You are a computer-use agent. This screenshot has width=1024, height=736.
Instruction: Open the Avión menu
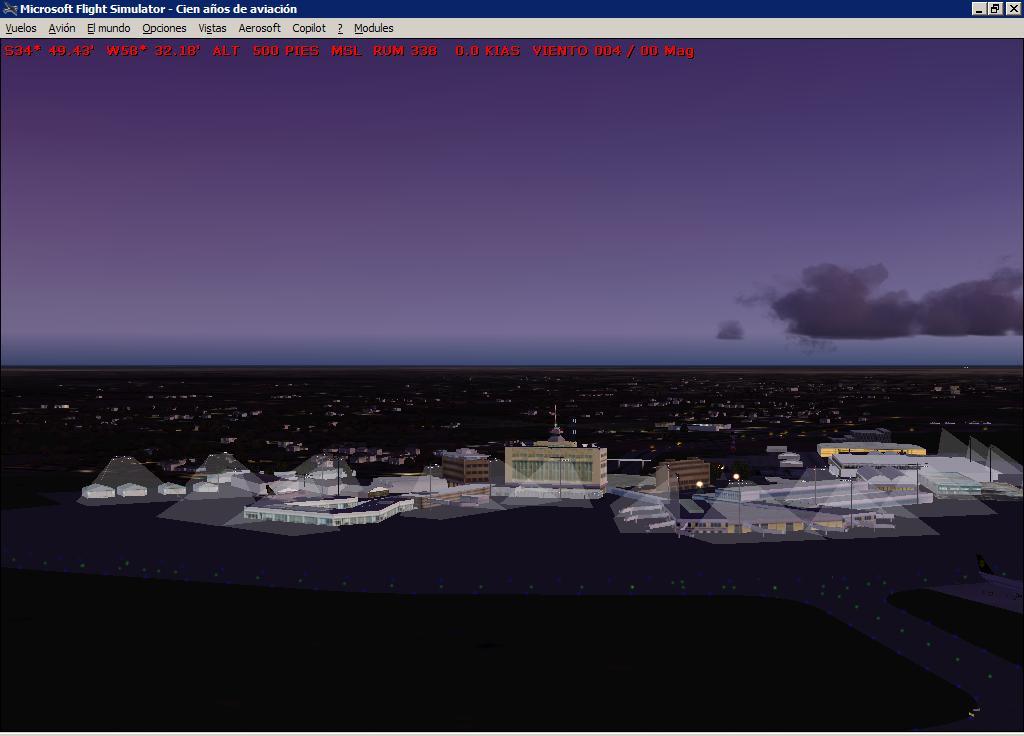[x=62, y=28]
